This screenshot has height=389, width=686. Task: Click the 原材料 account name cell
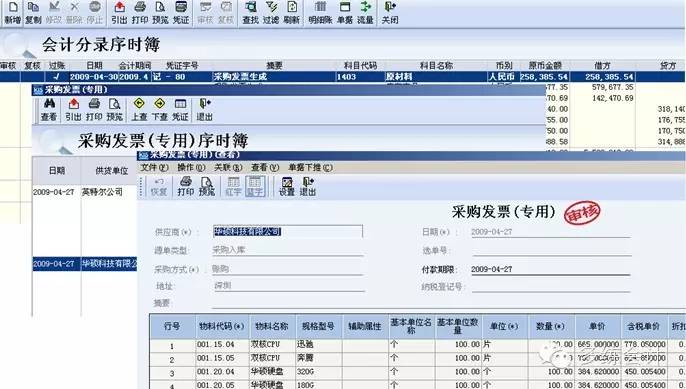click(436, 77)
